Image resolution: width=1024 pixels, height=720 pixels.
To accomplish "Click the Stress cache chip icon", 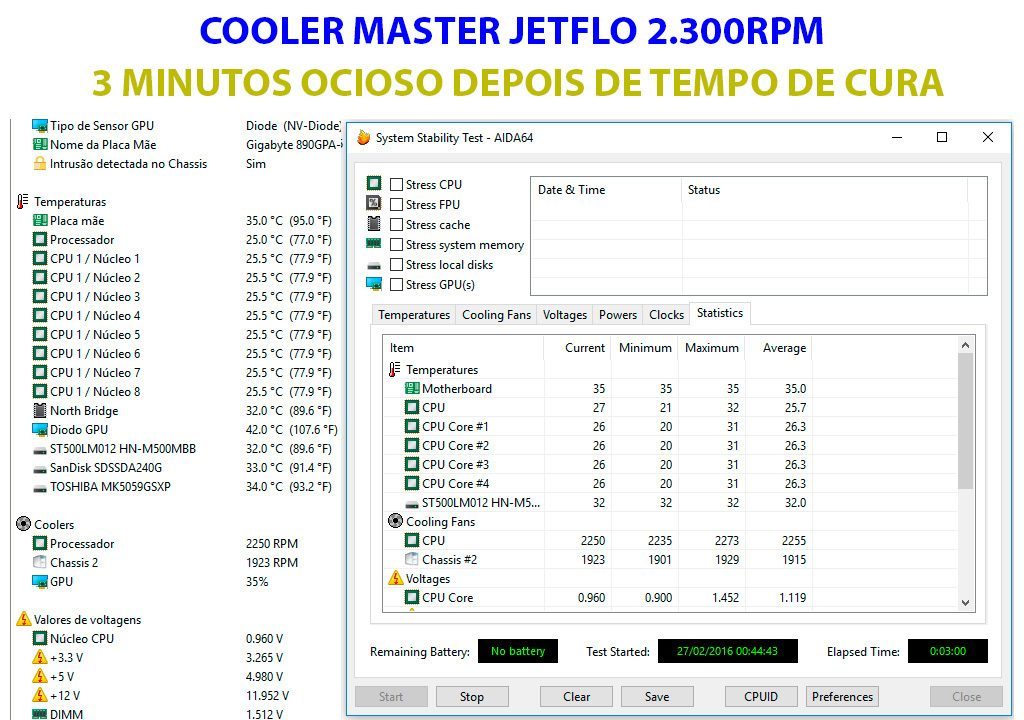I will [x=374, y=223].
